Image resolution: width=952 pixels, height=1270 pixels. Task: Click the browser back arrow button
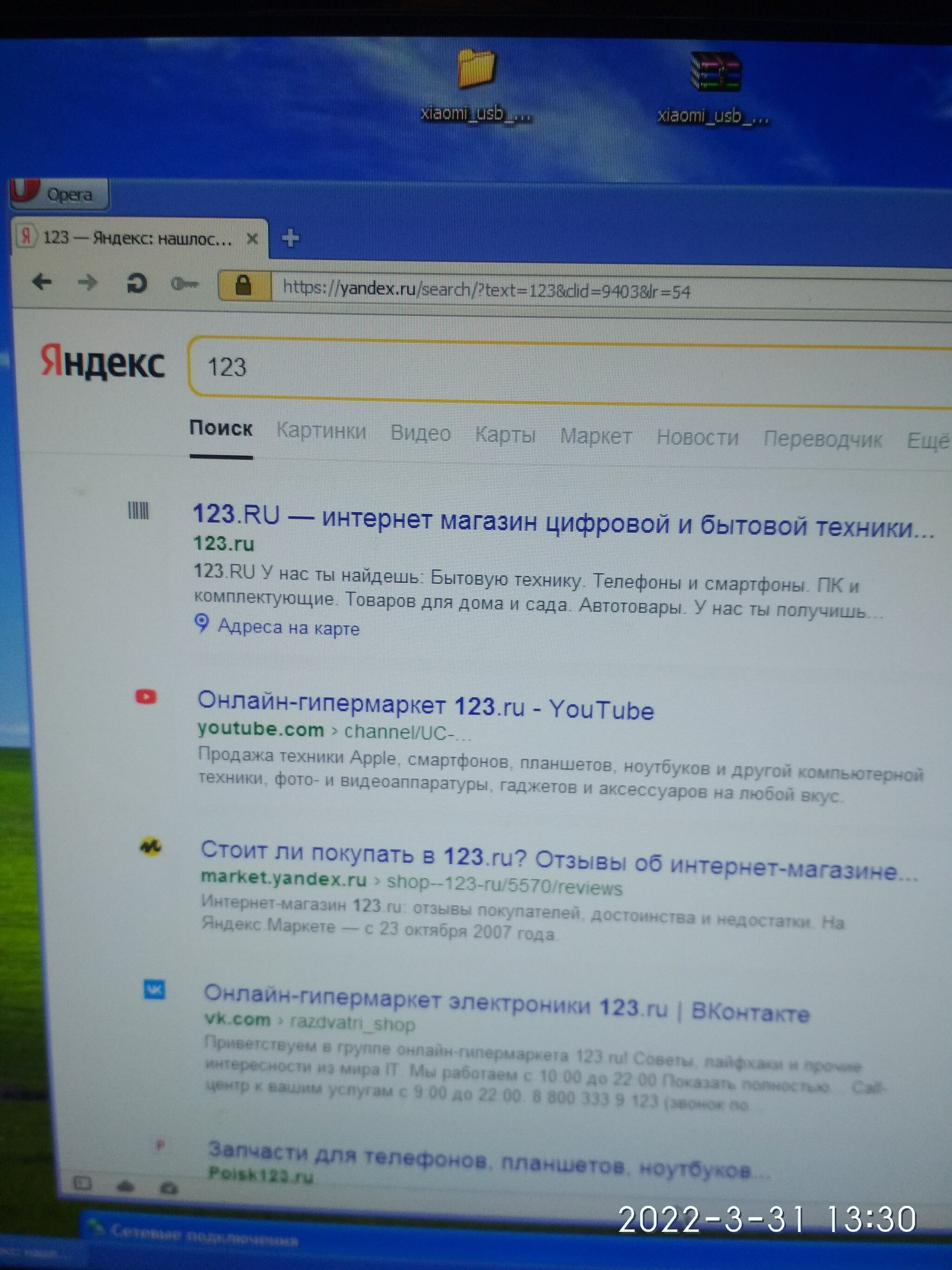(x=42, y=282)
